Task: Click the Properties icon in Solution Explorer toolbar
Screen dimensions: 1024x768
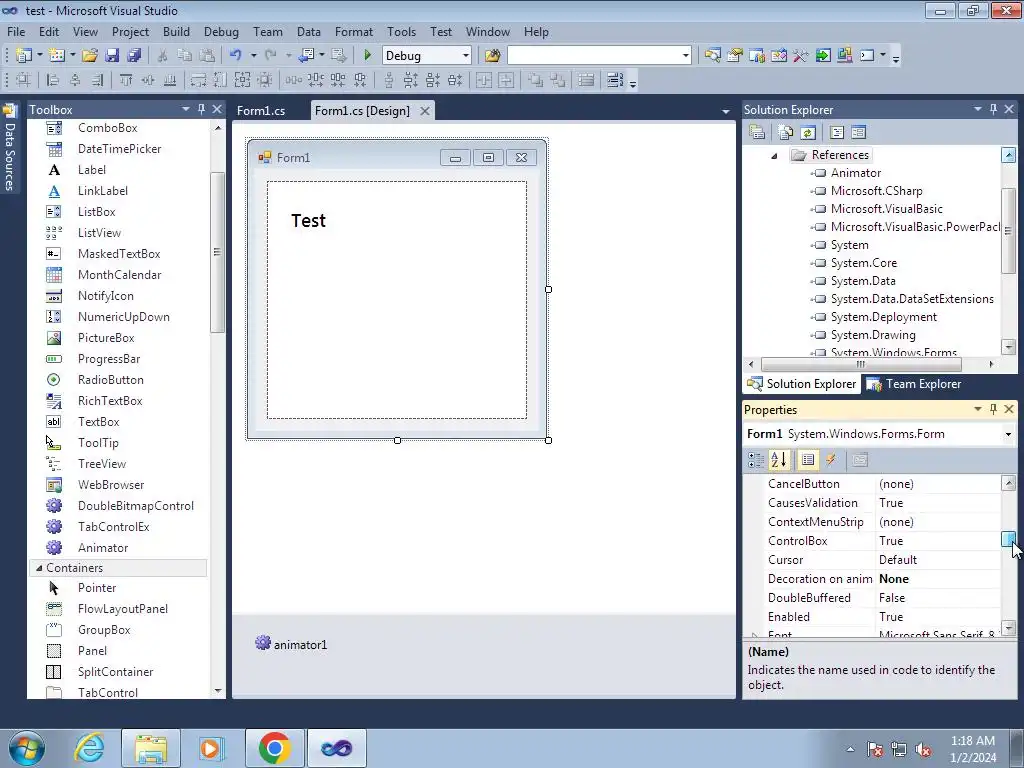Action: 757,133
